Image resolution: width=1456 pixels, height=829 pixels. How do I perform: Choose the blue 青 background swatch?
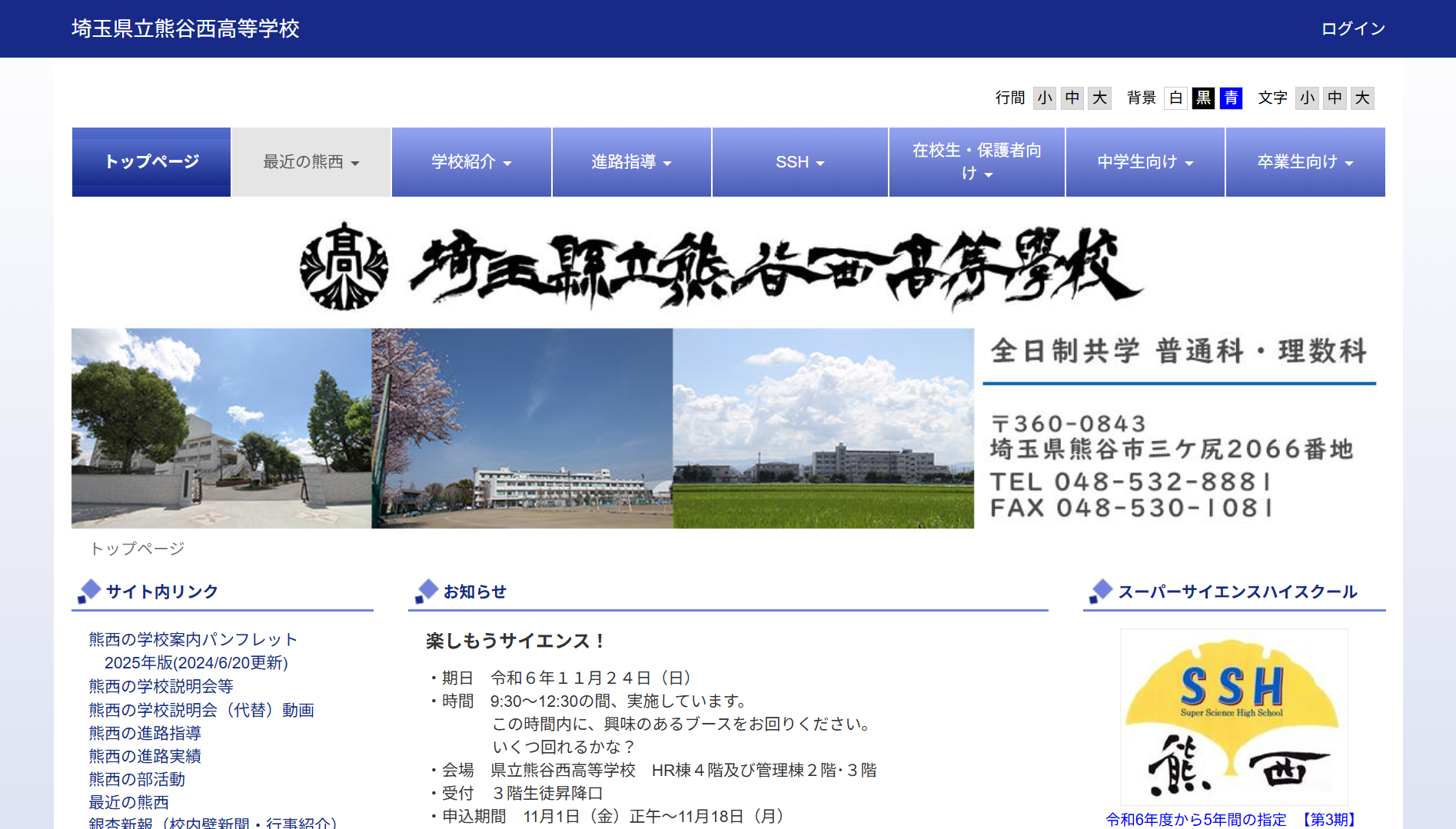click(x=1231, y=98)
